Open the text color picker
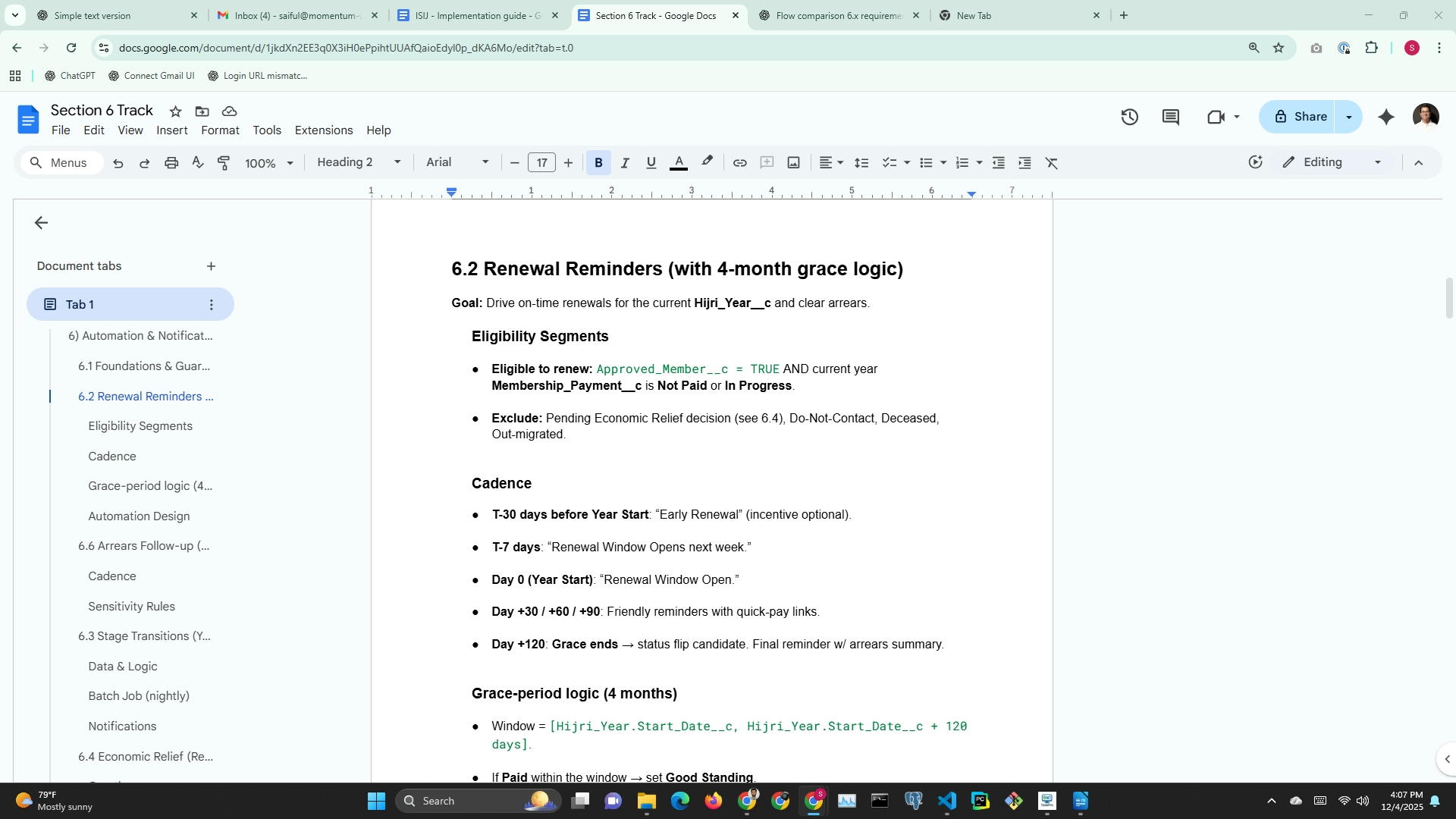This screenshot has height=819, width=1456. 679,163
